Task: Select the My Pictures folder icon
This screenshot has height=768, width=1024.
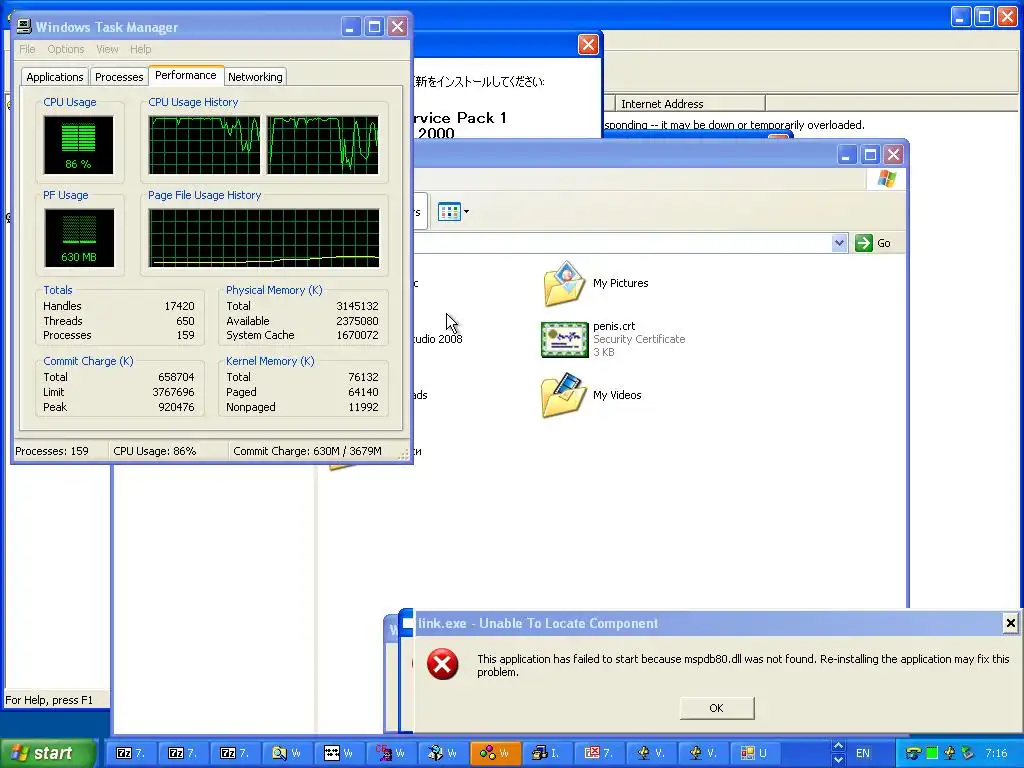Action: pyautogui.click(x=564, y=283)
